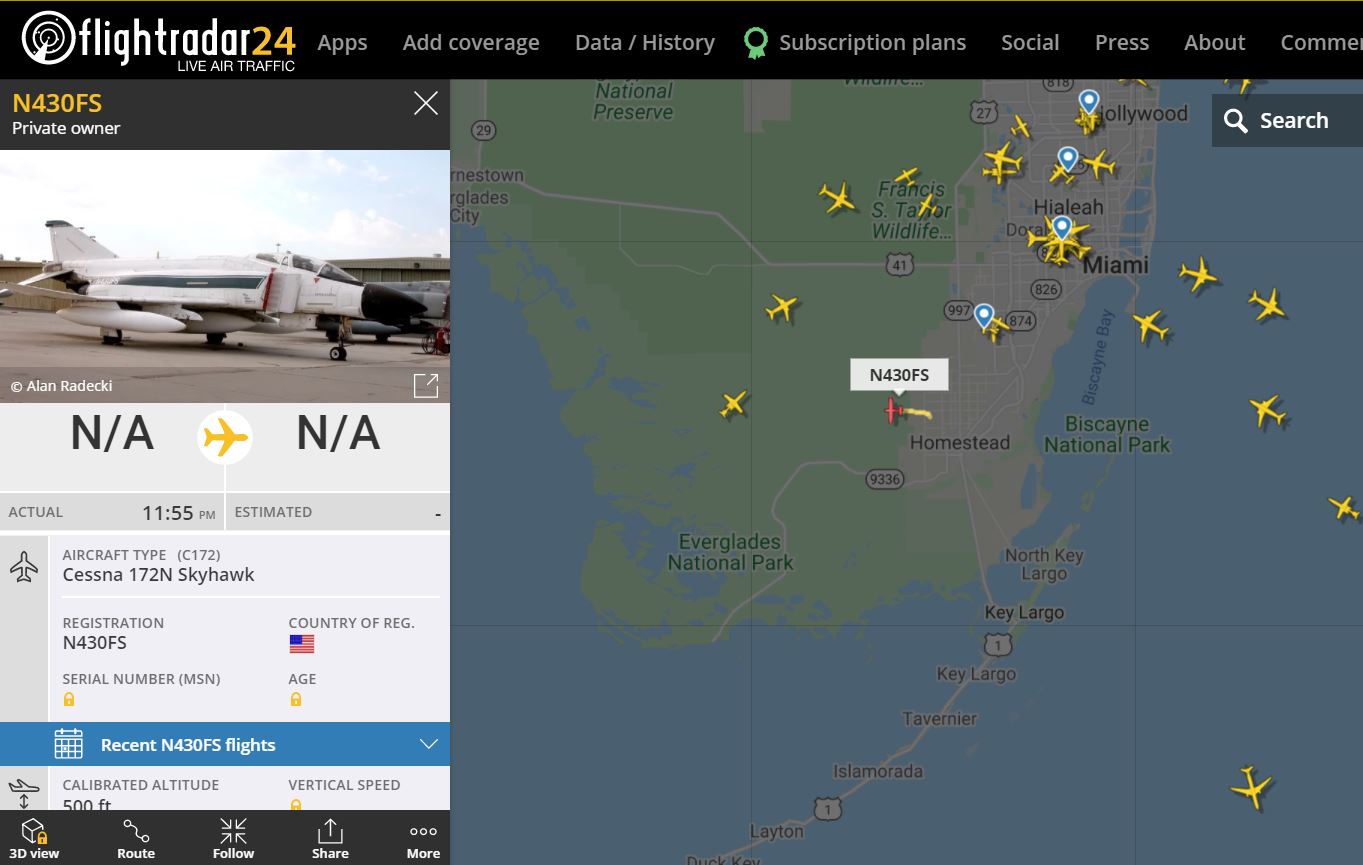
Task: Click the locked Serial Number padlock icon
Action: tap(69, 700)
